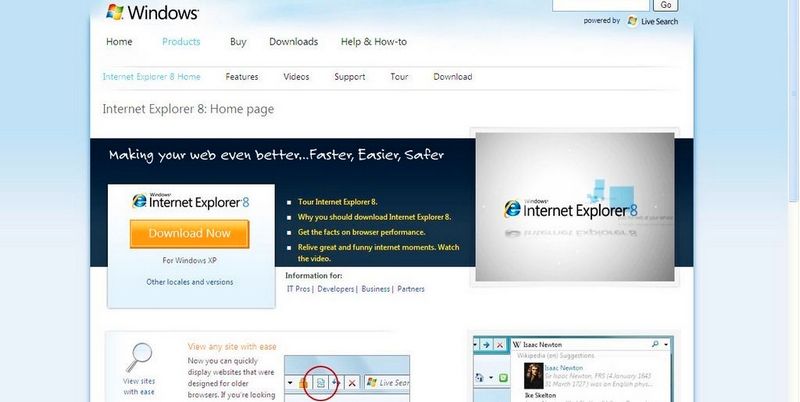
Task: Switch to the Tour tab
Action: click(x=399, y=77)
